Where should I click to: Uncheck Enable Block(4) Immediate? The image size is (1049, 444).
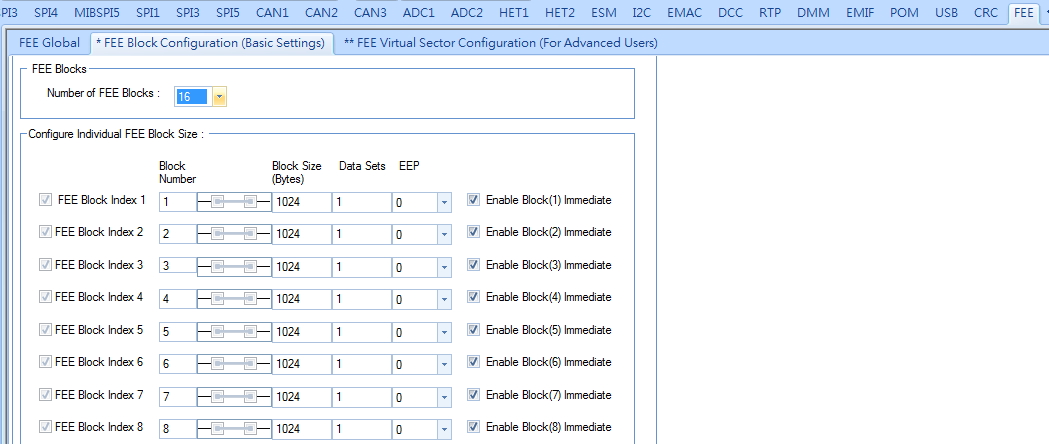(474, 296)
